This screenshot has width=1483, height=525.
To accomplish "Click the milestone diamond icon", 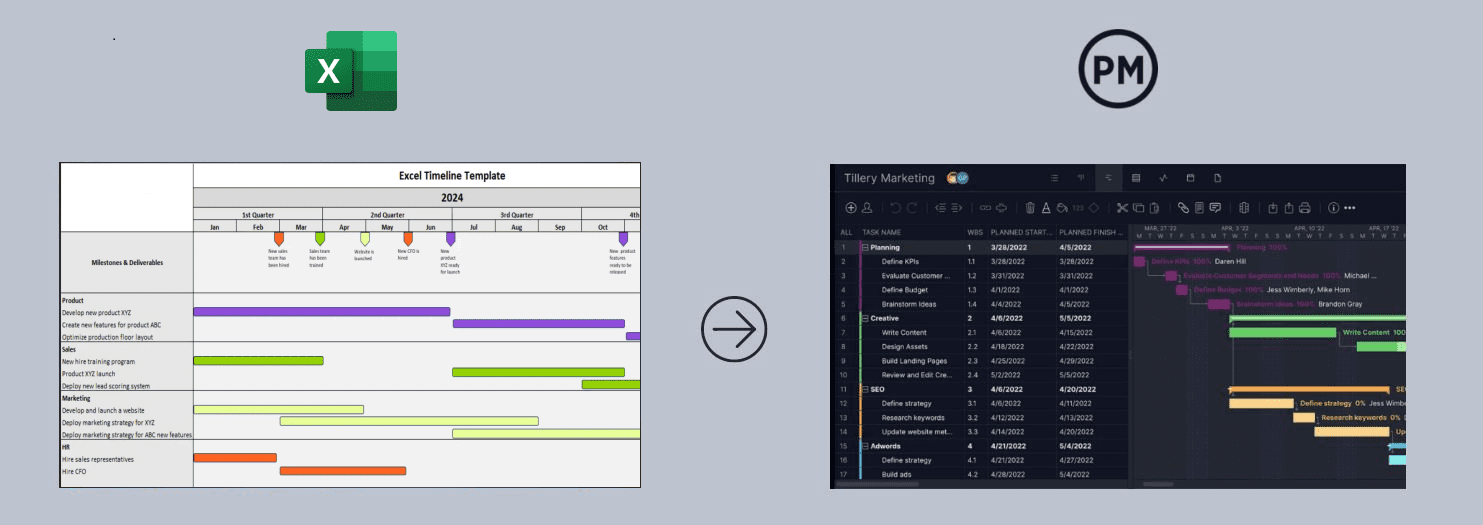I will 1094,208.
